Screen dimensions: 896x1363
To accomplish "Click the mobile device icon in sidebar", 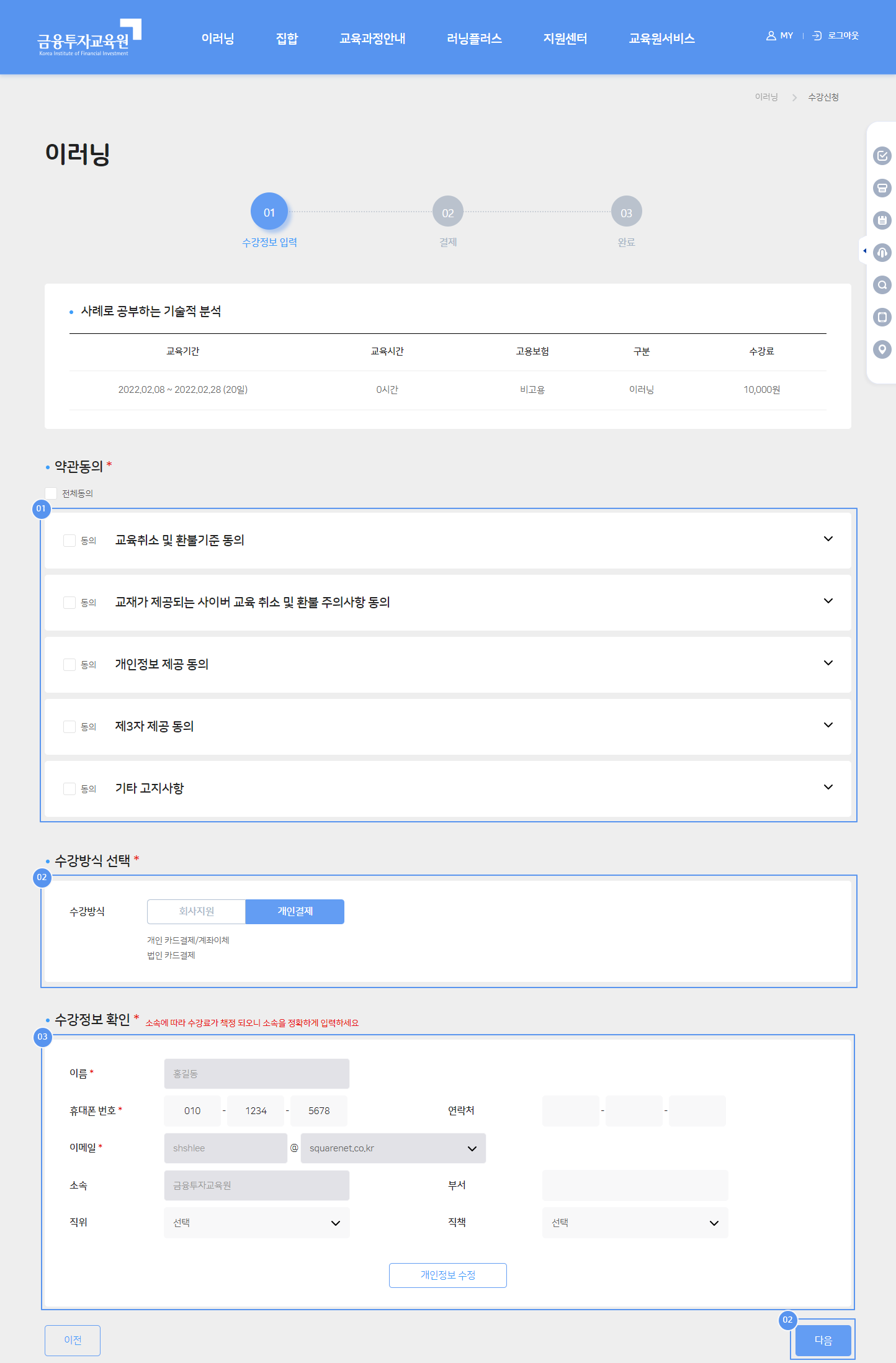I will click(882, 317).
